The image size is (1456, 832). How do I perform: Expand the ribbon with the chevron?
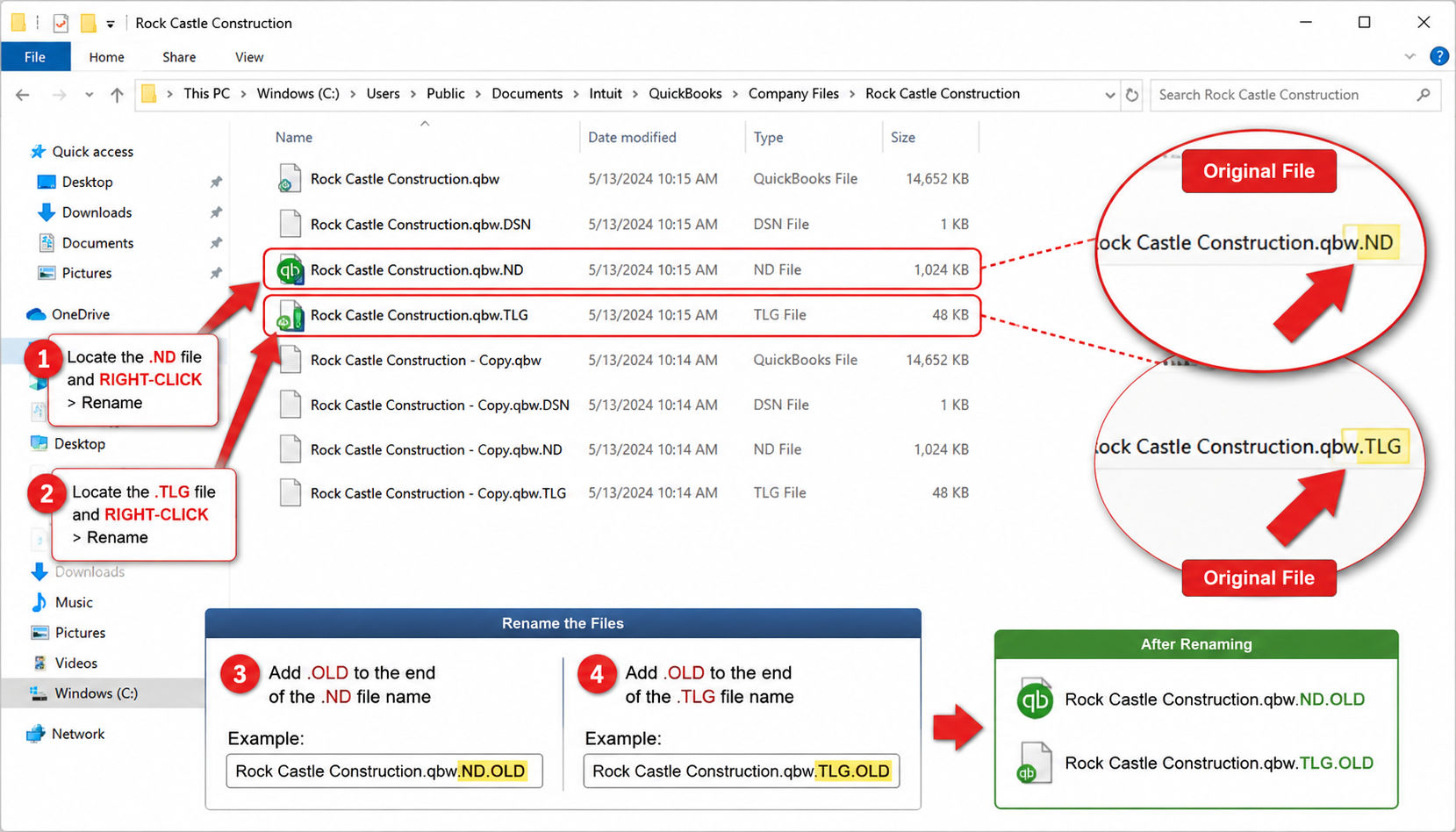[1410, 56]
